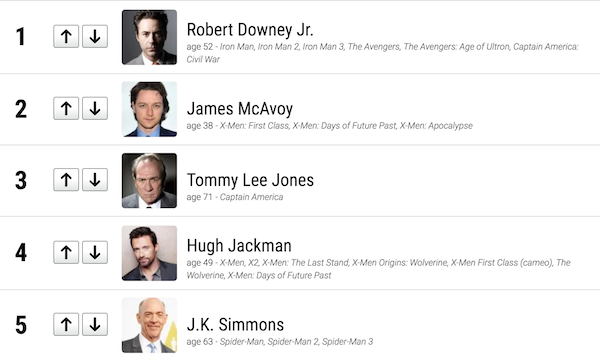Open Hugh Jackman photo thumbnail
This screenshot has height=360, width=600.
coord(149,253)
